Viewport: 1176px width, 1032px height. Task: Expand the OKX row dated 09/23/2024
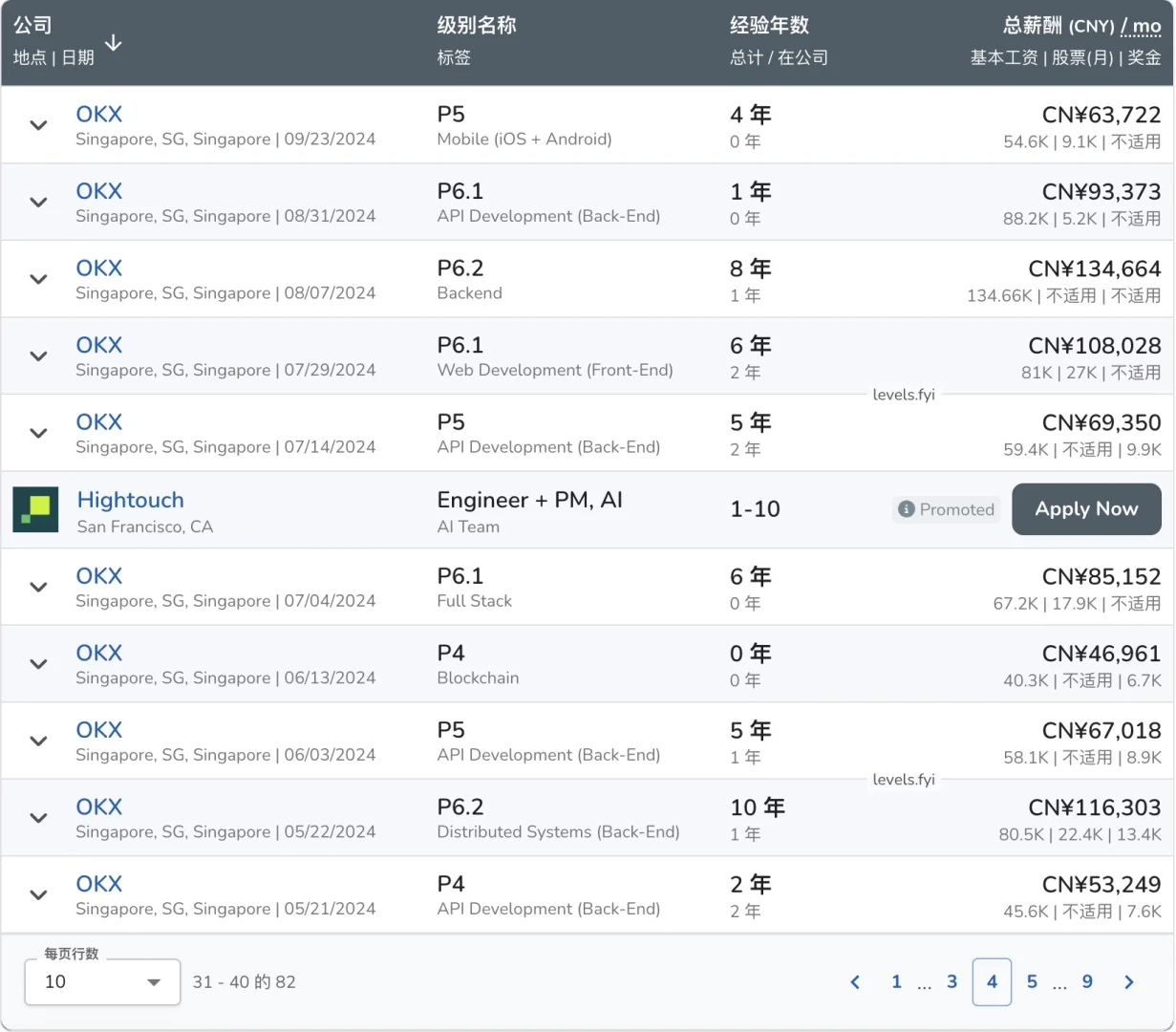coord(38,125)
